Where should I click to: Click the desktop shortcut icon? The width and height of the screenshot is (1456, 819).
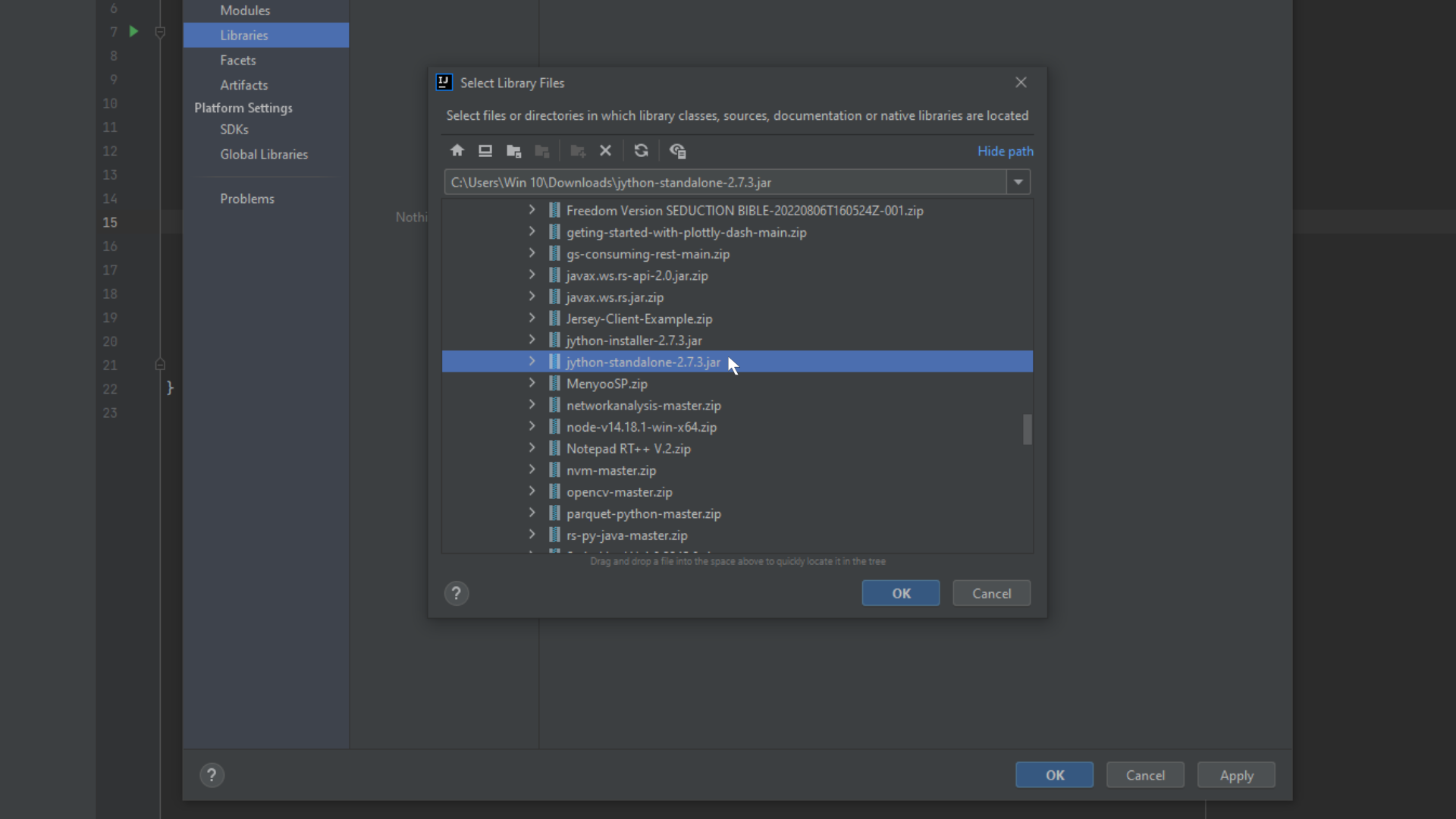pos(485,151)
